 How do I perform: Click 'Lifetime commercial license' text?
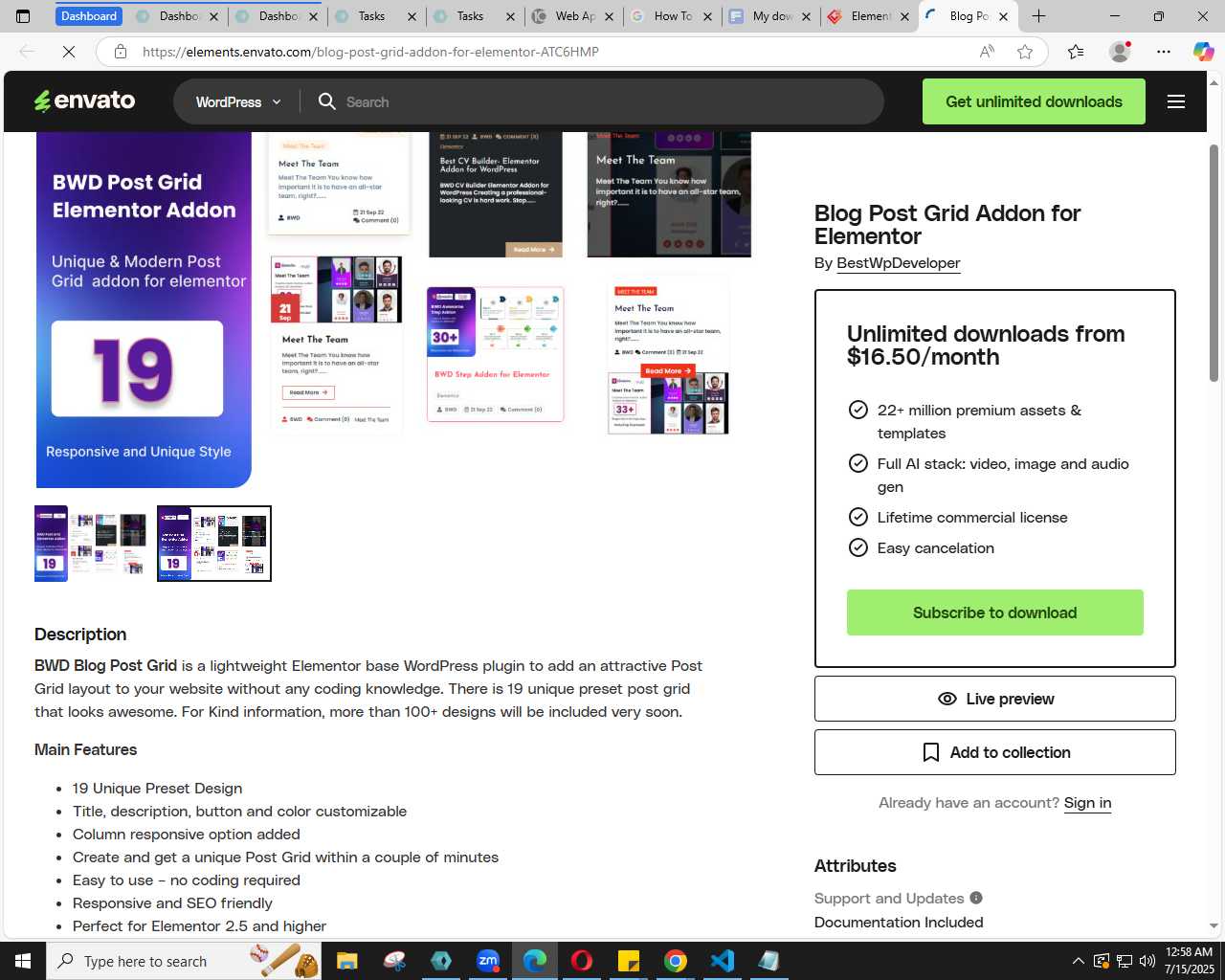coord(972,518)
